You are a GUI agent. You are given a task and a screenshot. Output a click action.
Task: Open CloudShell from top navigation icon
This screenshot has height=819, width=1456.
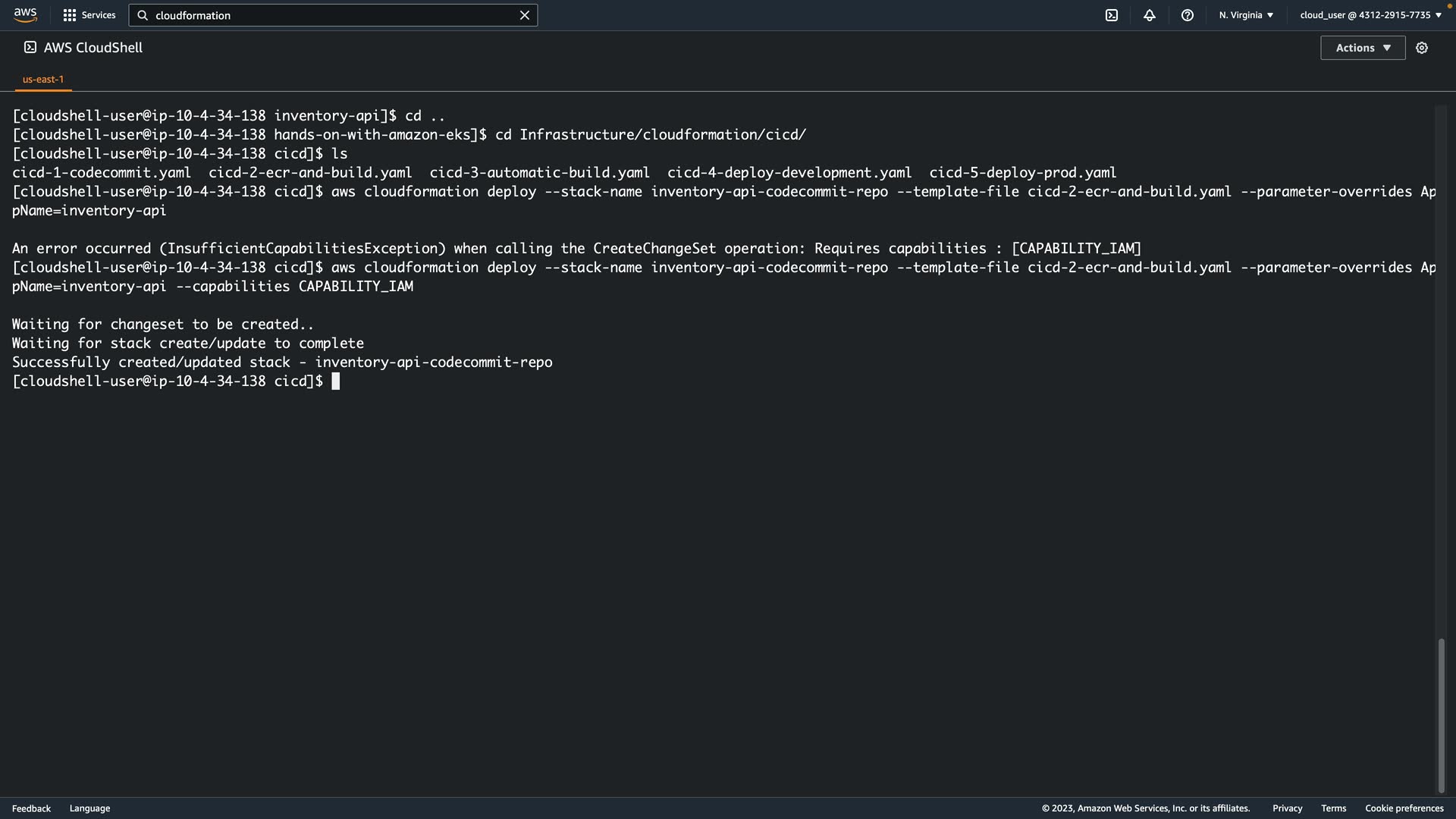[x=1112, y=15]
